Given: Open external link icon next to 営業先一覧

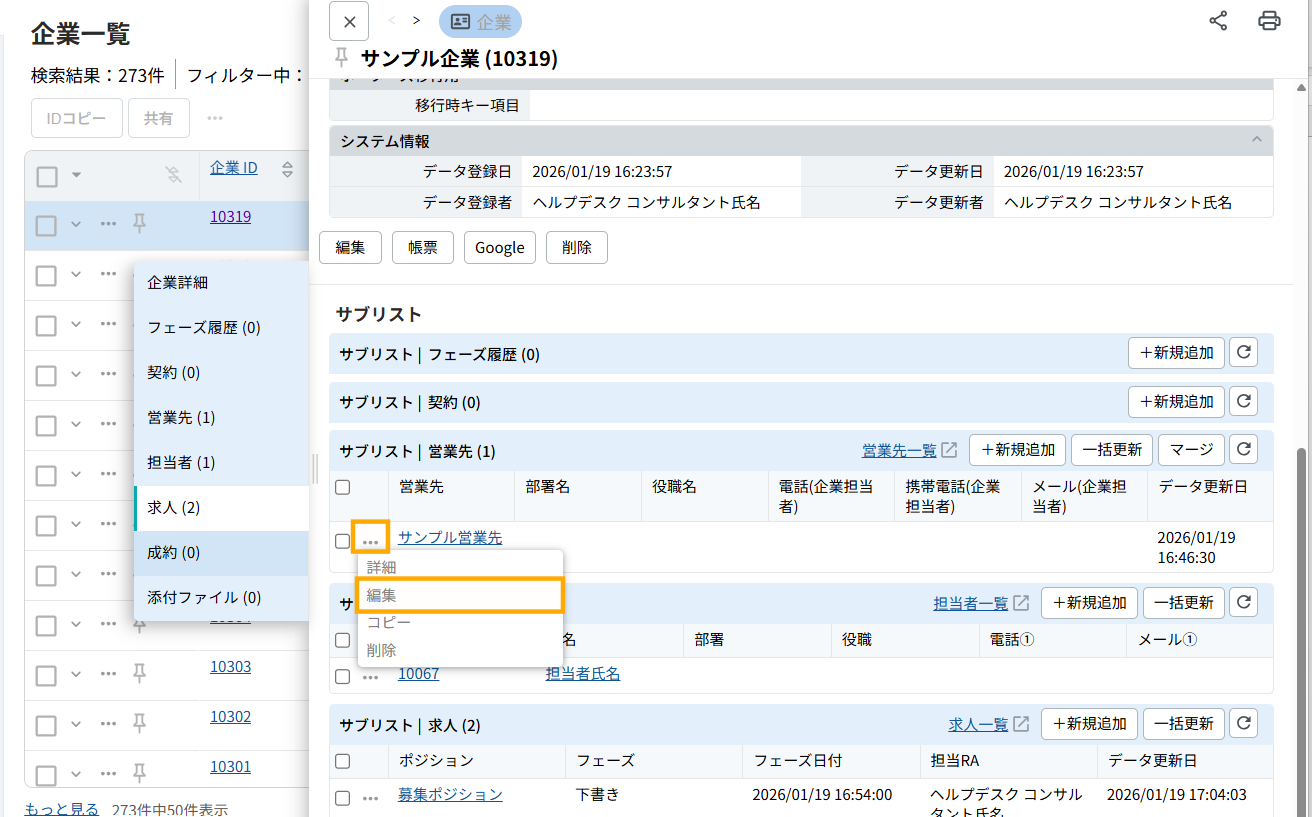Looking at the screenshot, I should [949, 450].
